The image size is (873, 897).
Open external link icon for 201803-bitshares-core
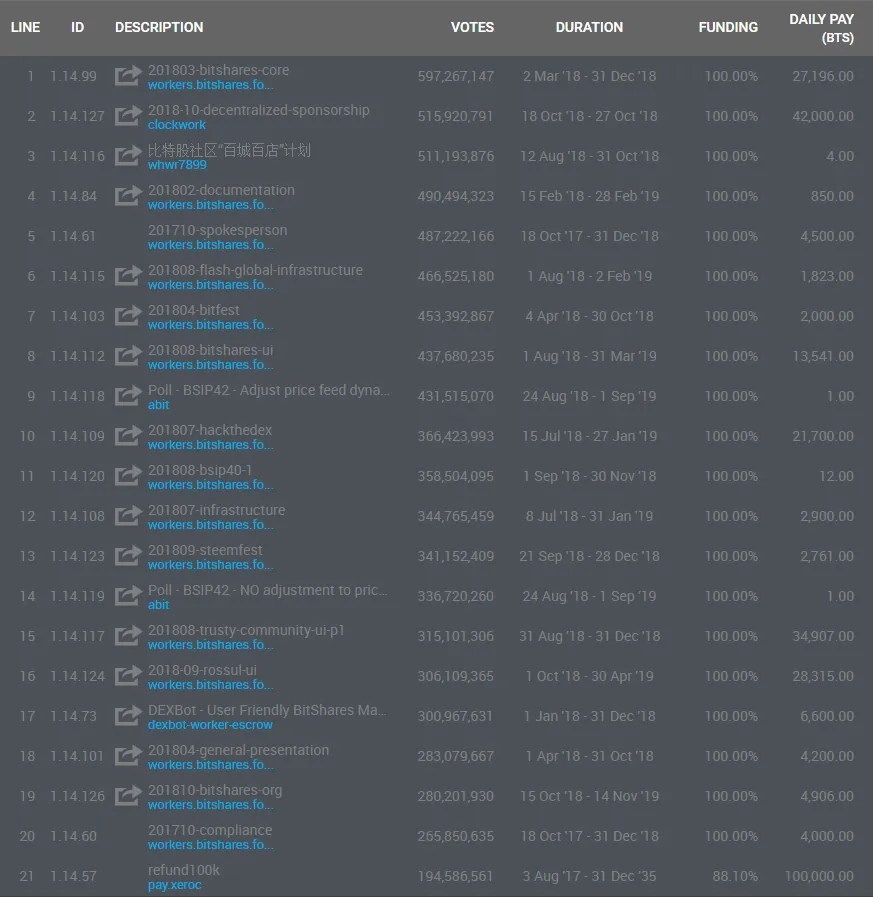(x=128, y=76)
